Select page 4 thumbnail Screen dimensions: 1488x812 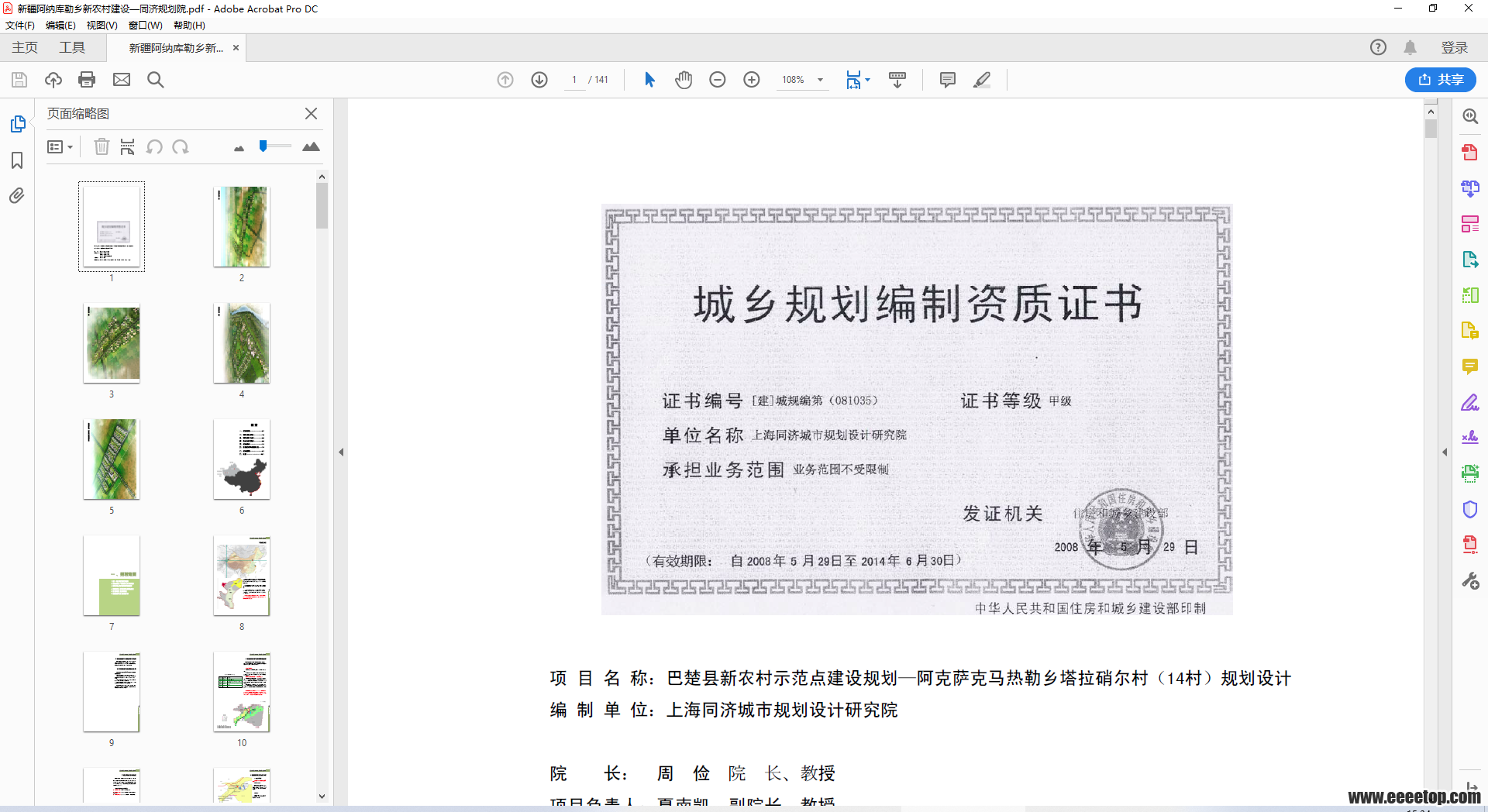(242, 343)
